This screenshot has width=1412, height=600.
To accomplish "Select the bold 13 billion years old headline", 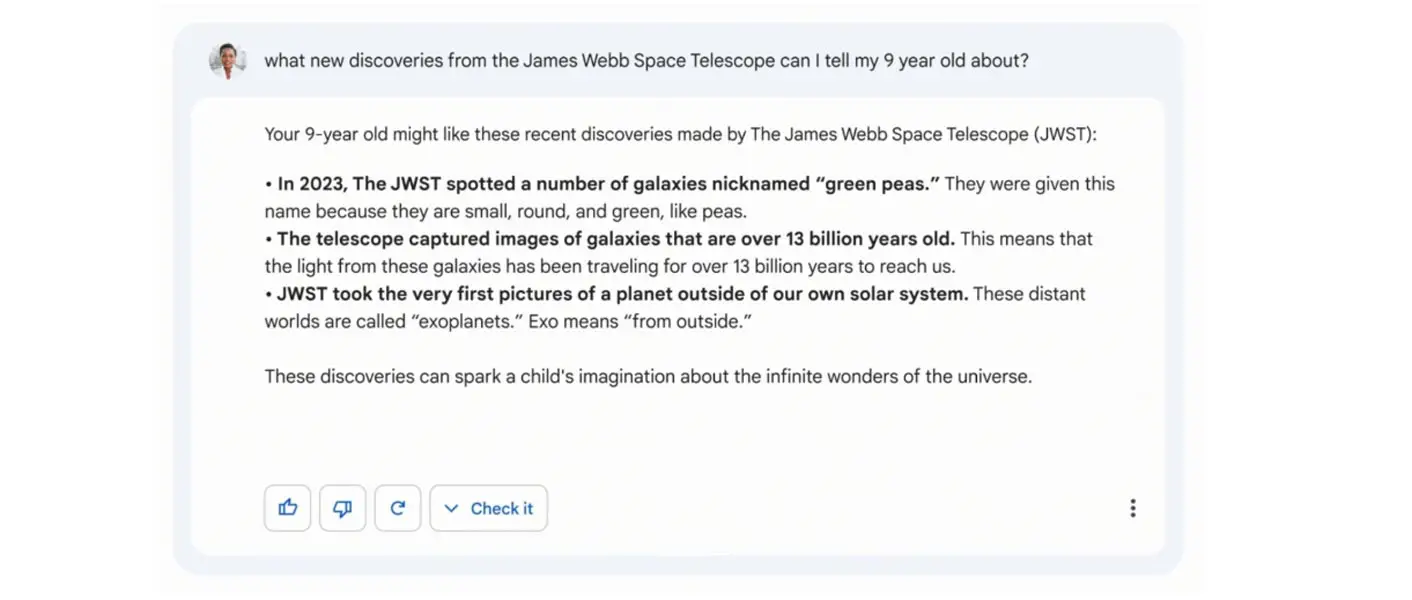I will coord(610,239).
